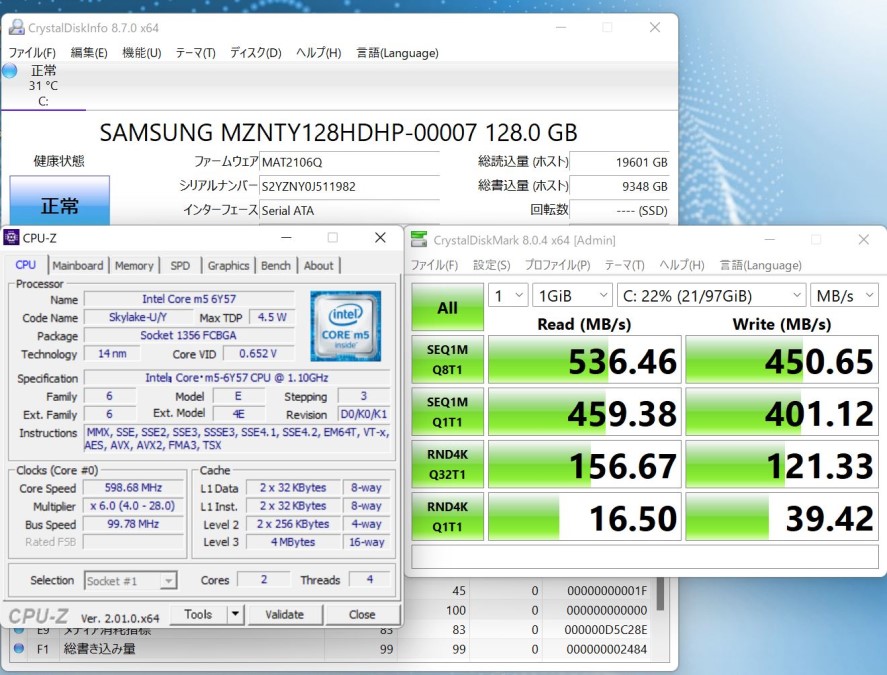This screenshot has width=887, height=675.
Task: Click the CrystalDiskInfo app icon in title bar
Action: (x=16, y=27)
